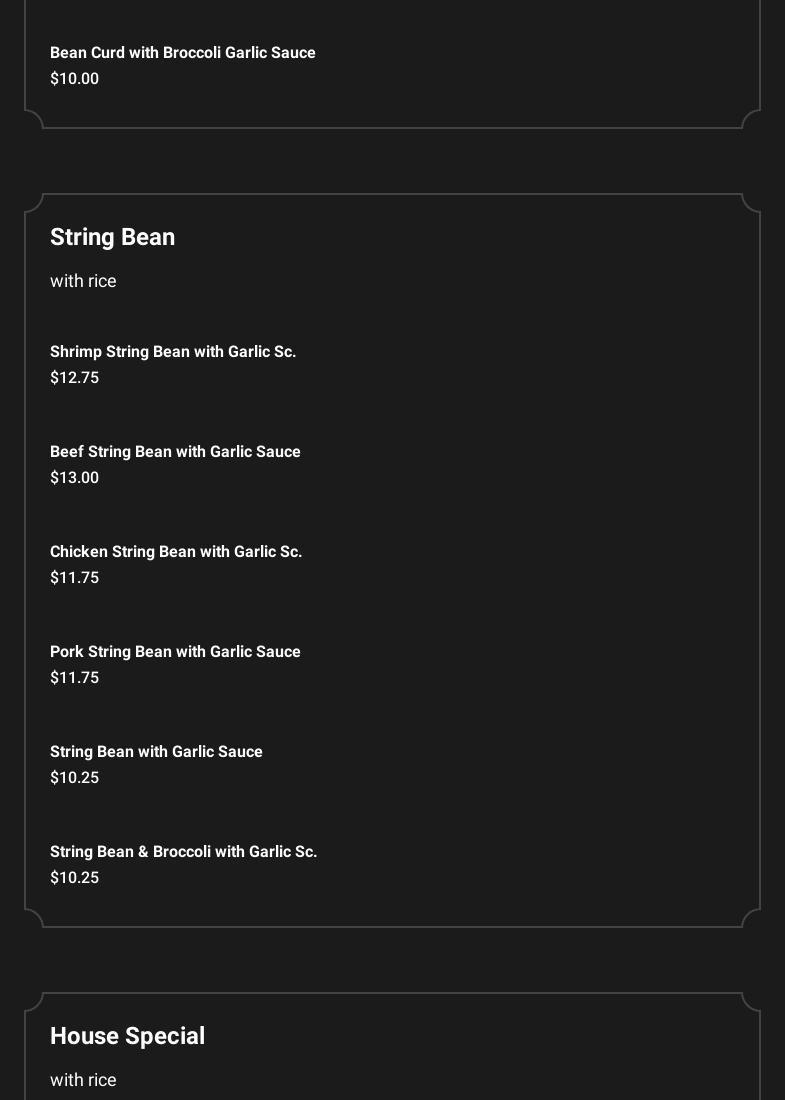Click the String Bean section heading
The height and width of the screenshot is (1100, 785).
(112, 237)
